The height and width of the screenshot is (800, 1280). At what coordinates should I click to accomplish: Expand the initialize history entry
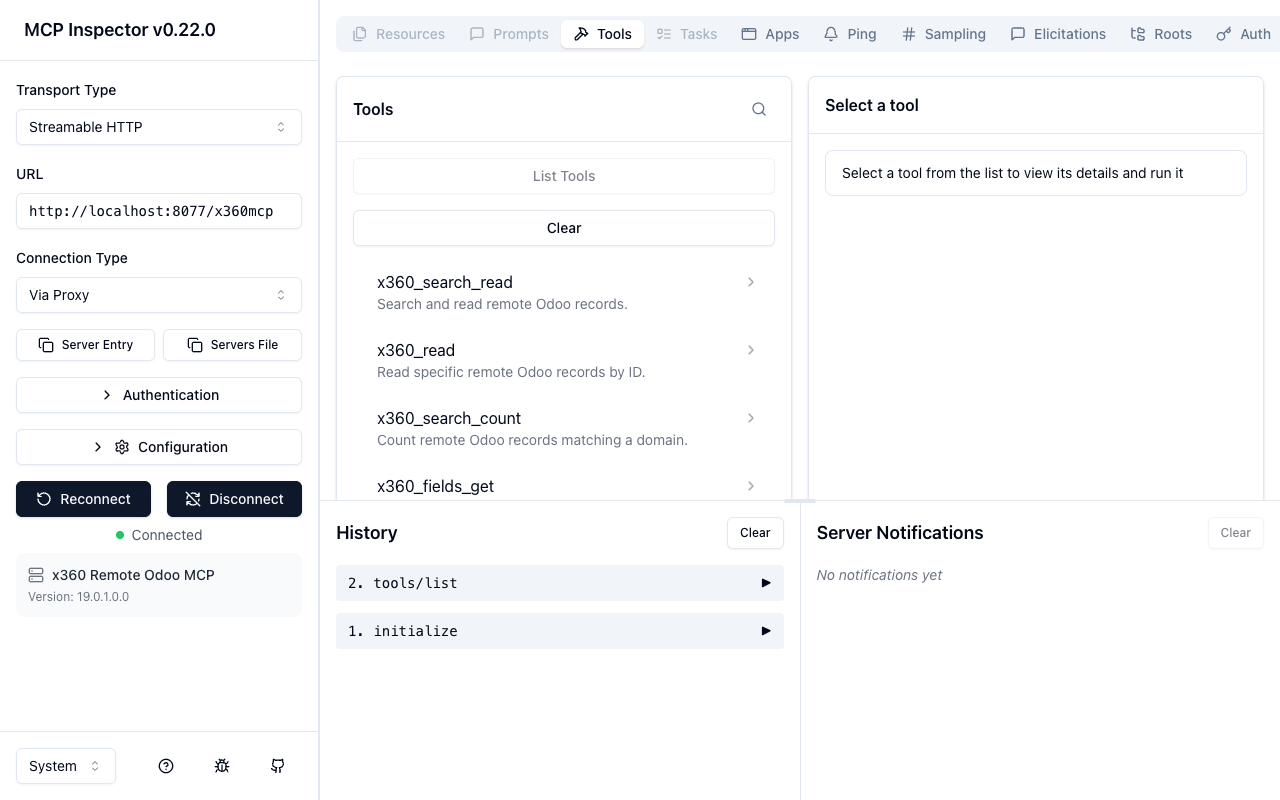560,631
